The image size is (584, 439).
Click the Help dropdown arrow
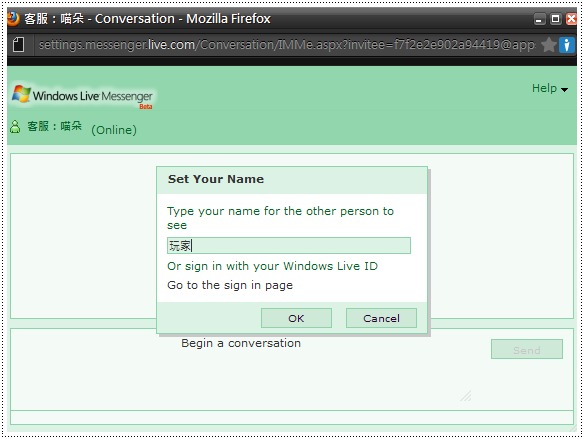click(564, 90)
